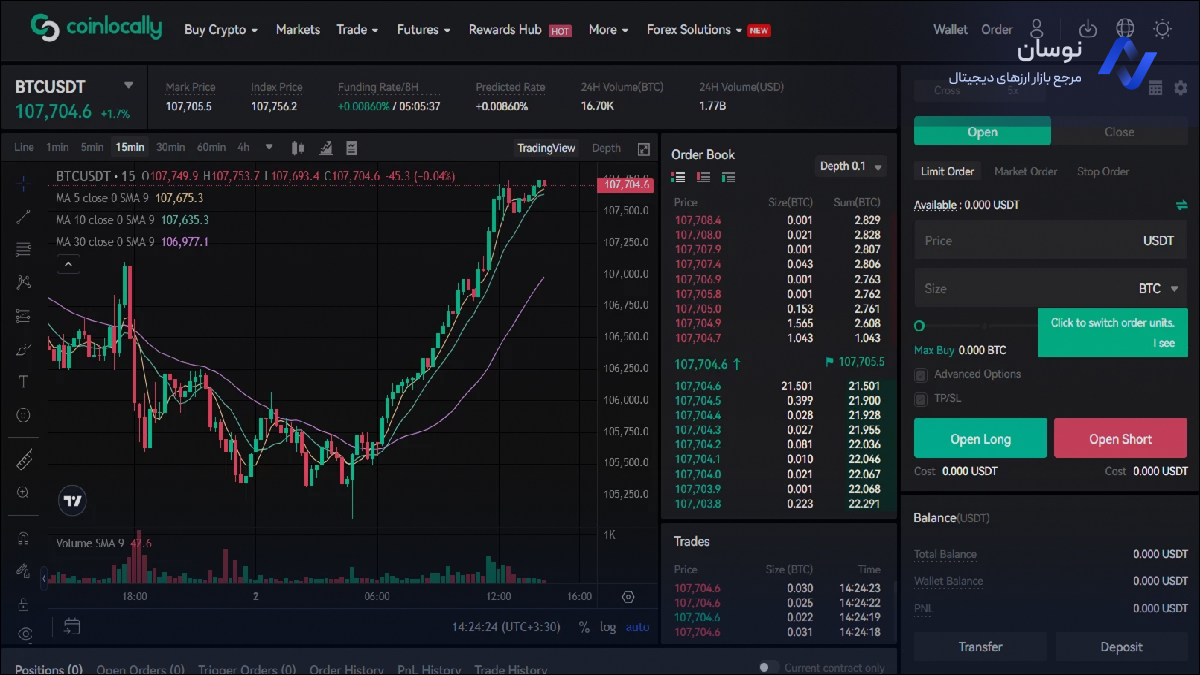The image size is (1200, 675).
Task: Open the Buy Crypto dropdown menu
Action: 221,30
